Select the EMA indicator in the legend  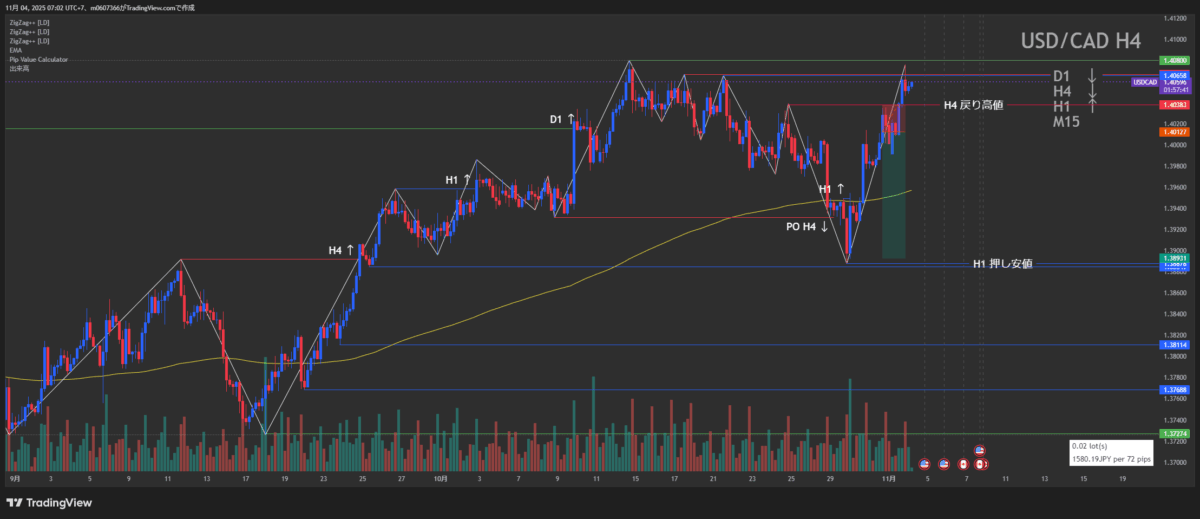click(x=15, y=50)
